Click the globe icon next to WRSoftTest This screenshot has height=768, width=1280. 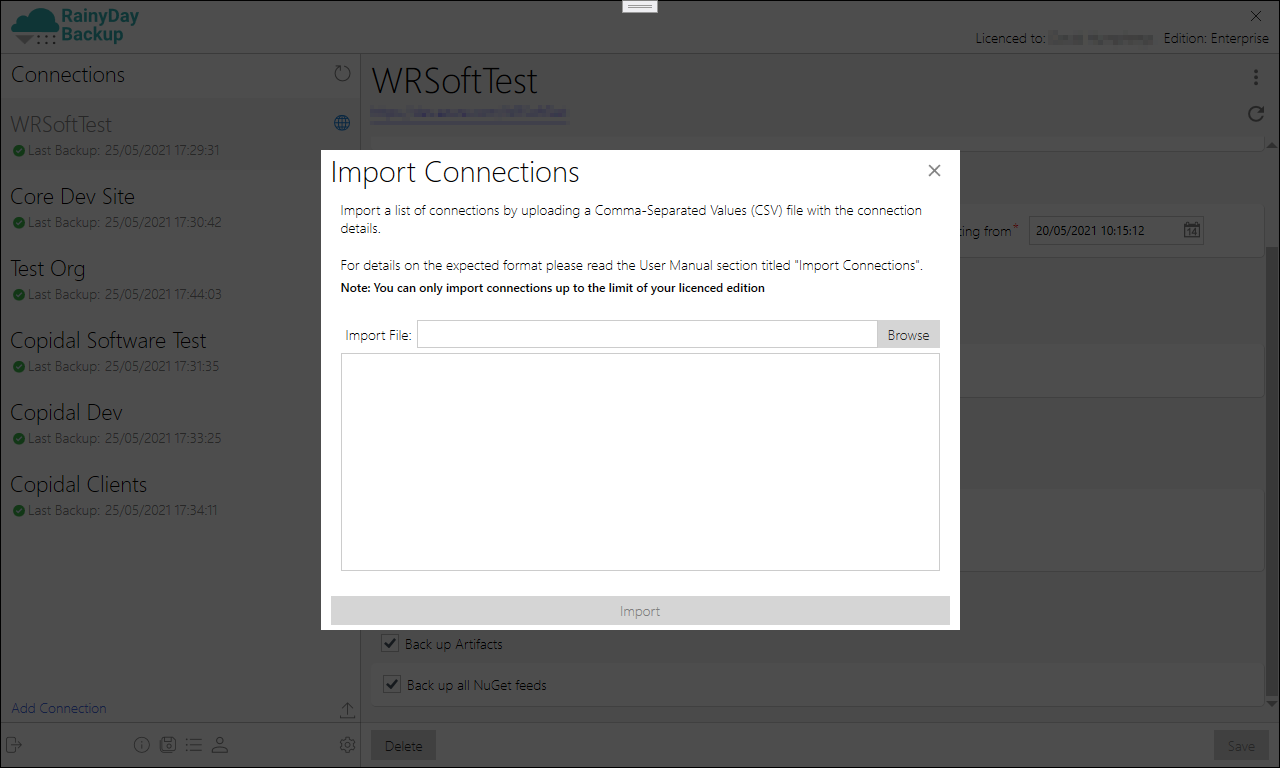tap(342, 123)
